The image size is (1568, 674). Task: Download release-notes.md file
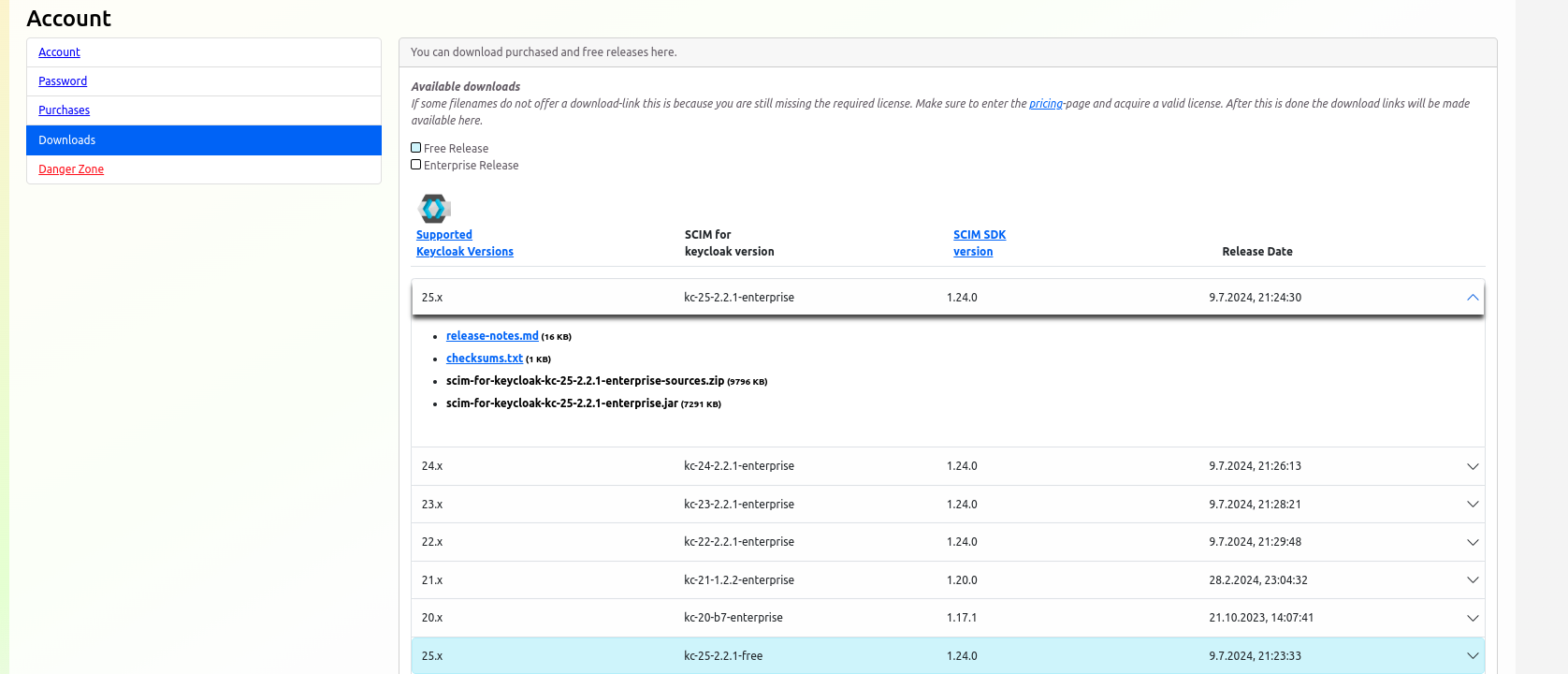click(x=492, y=336)
